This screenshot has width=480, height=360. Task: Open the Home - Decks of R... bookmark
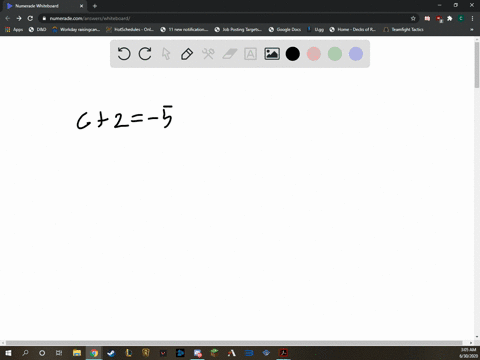(x=353, y=29)
